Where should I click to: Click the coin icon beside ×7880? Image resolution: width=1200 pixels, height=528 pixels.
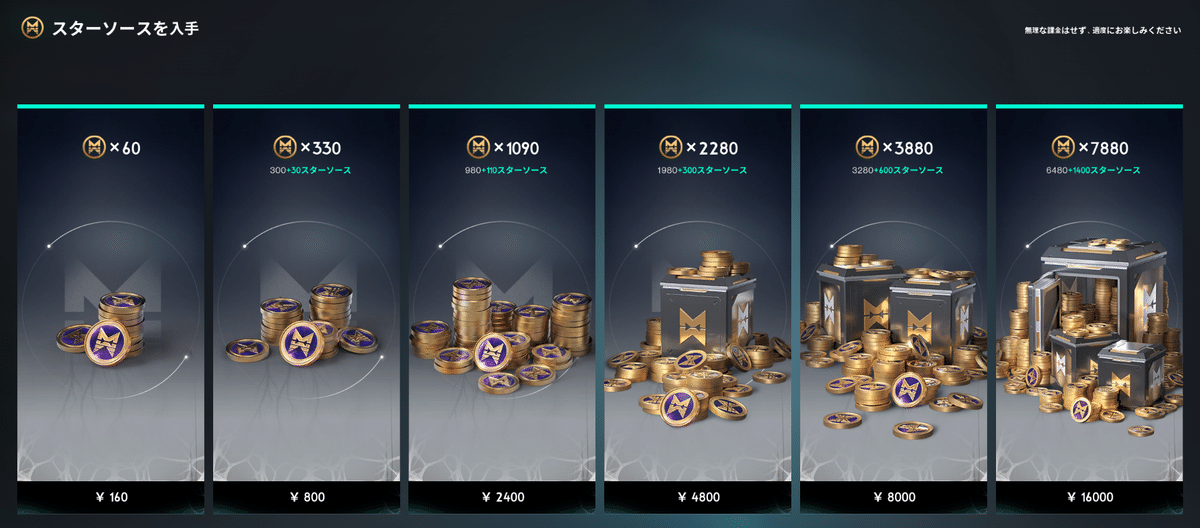(1062, 148)
